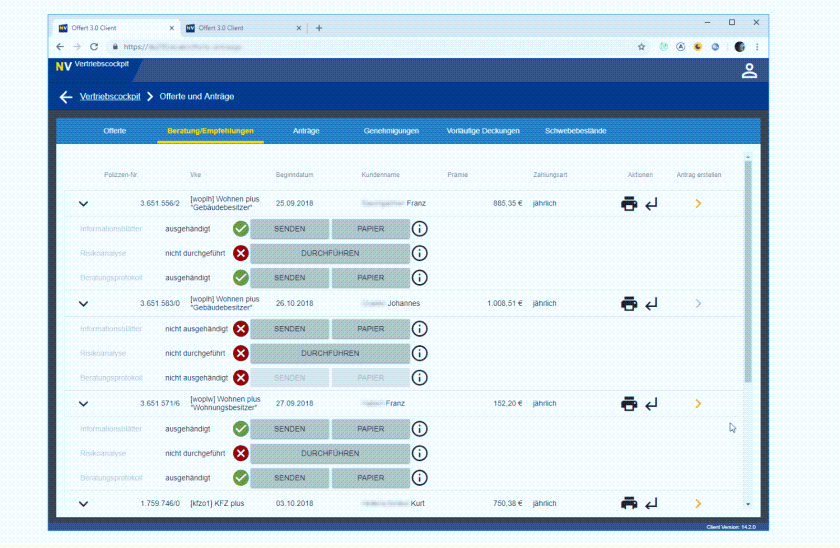840x548 pixels.
Task: Print the KFZ plus offer 1.759.746/0
Action: point(629,504)
